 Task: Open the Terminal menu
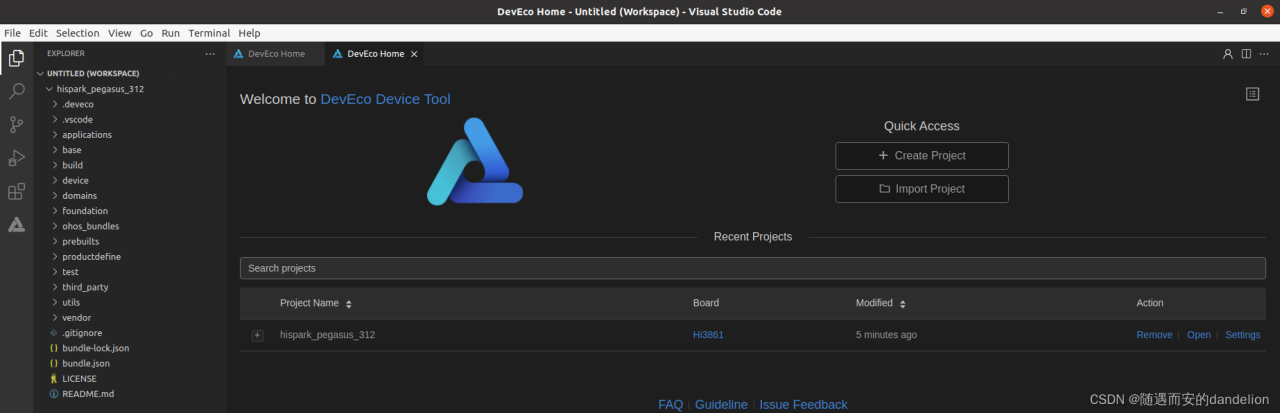tap(209, 33)
